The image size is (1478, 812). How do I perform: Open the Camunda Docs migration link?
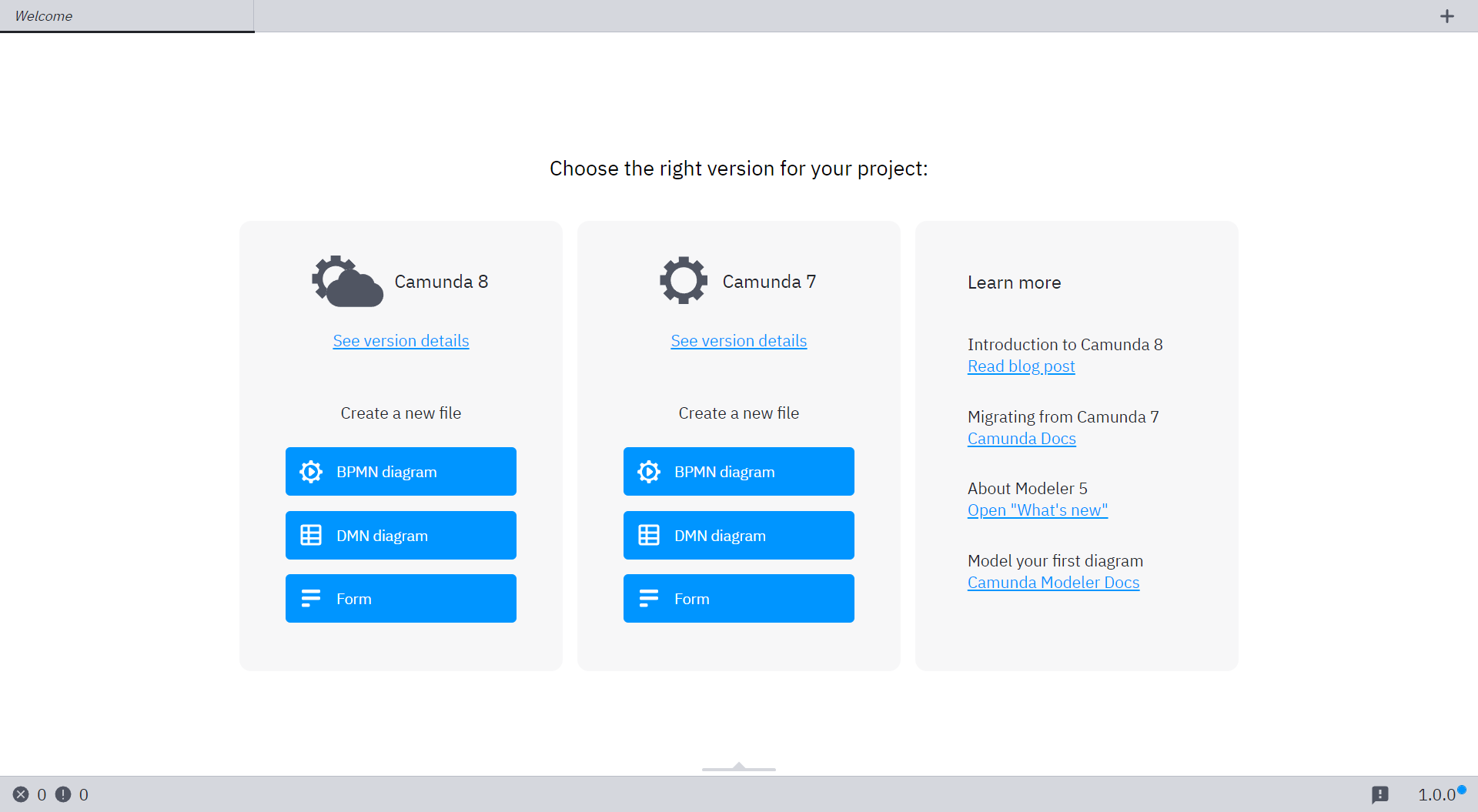click(x=1022, y=439)
